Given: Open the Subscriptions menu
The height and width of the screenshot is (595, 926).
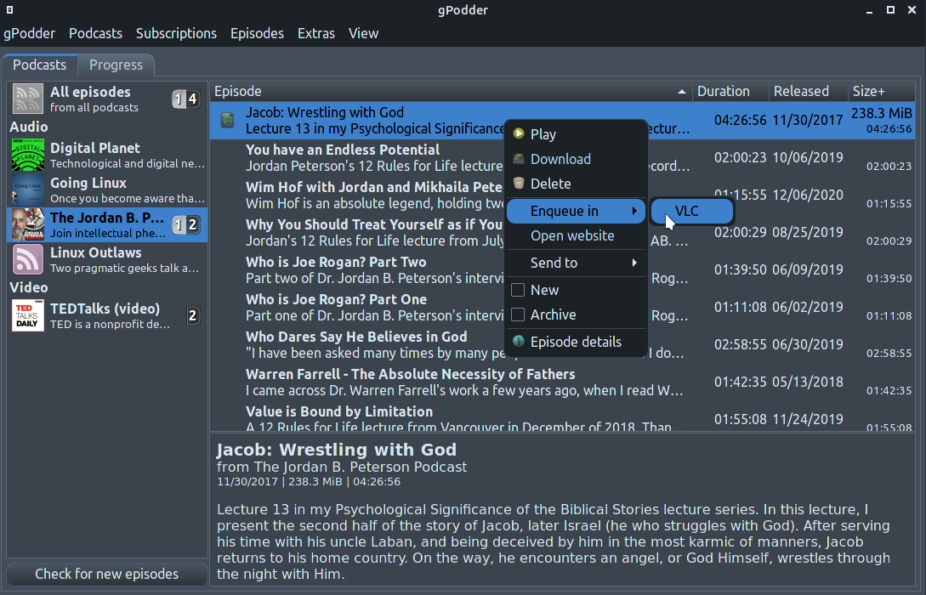Looking at the screenshot, I should pyautogui.click(x=176, y=34).
